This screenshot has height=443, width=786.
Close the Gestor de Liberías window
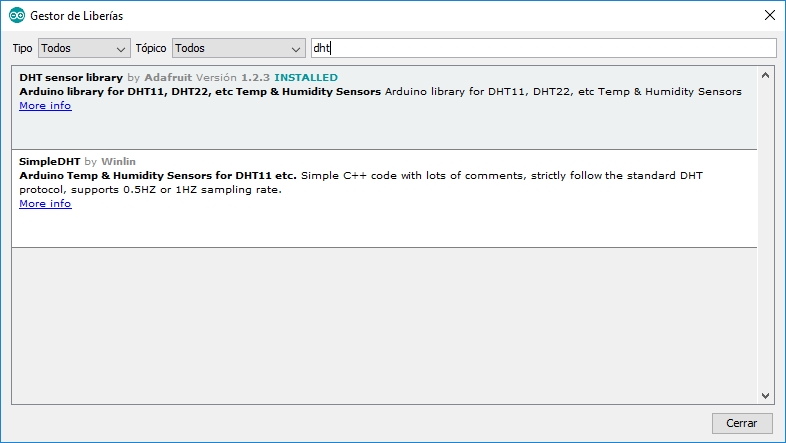point(770,15)
